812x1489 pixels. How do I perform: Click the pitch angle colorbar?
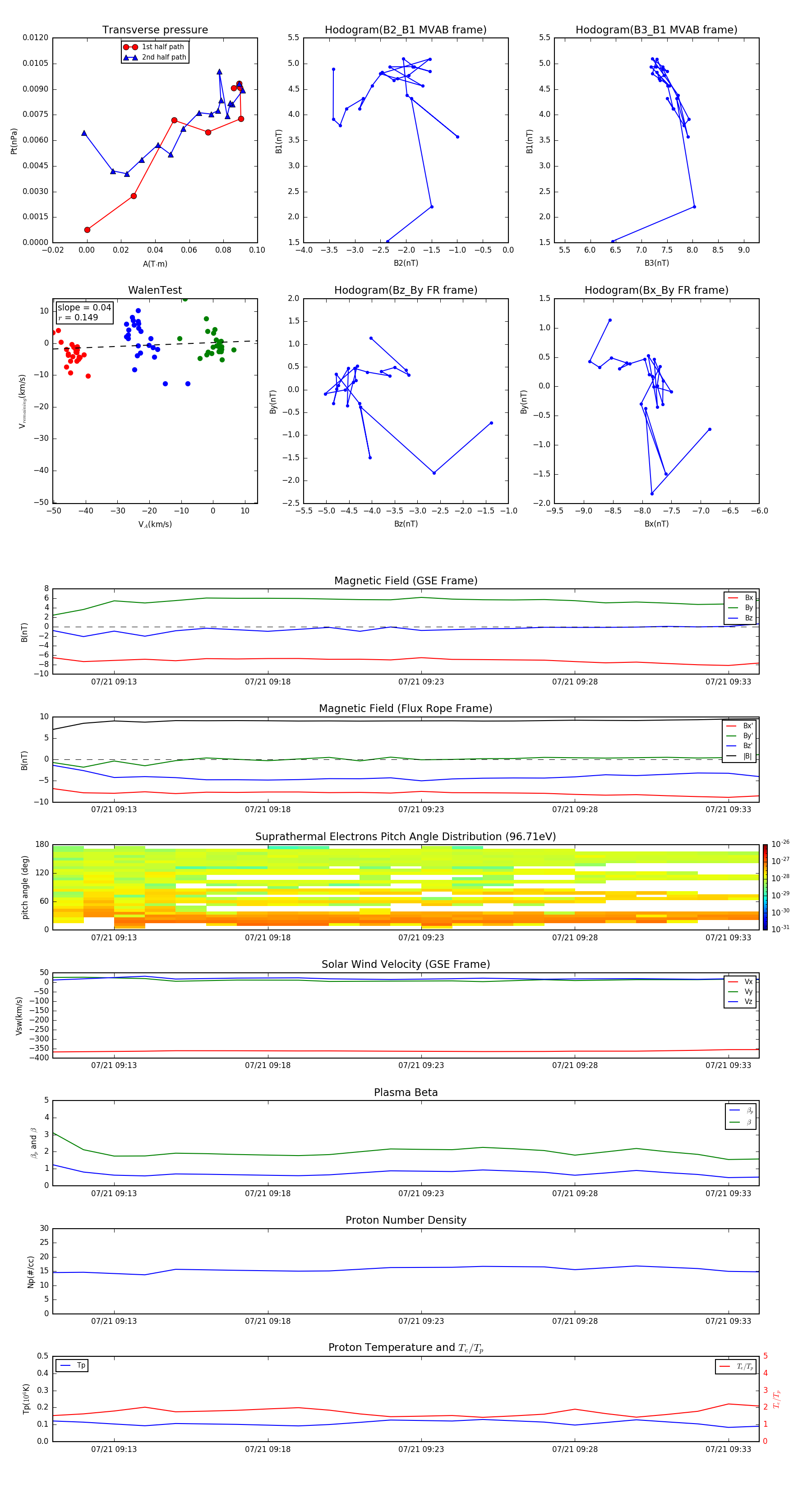pyautogui.click(x=765, y=887)
